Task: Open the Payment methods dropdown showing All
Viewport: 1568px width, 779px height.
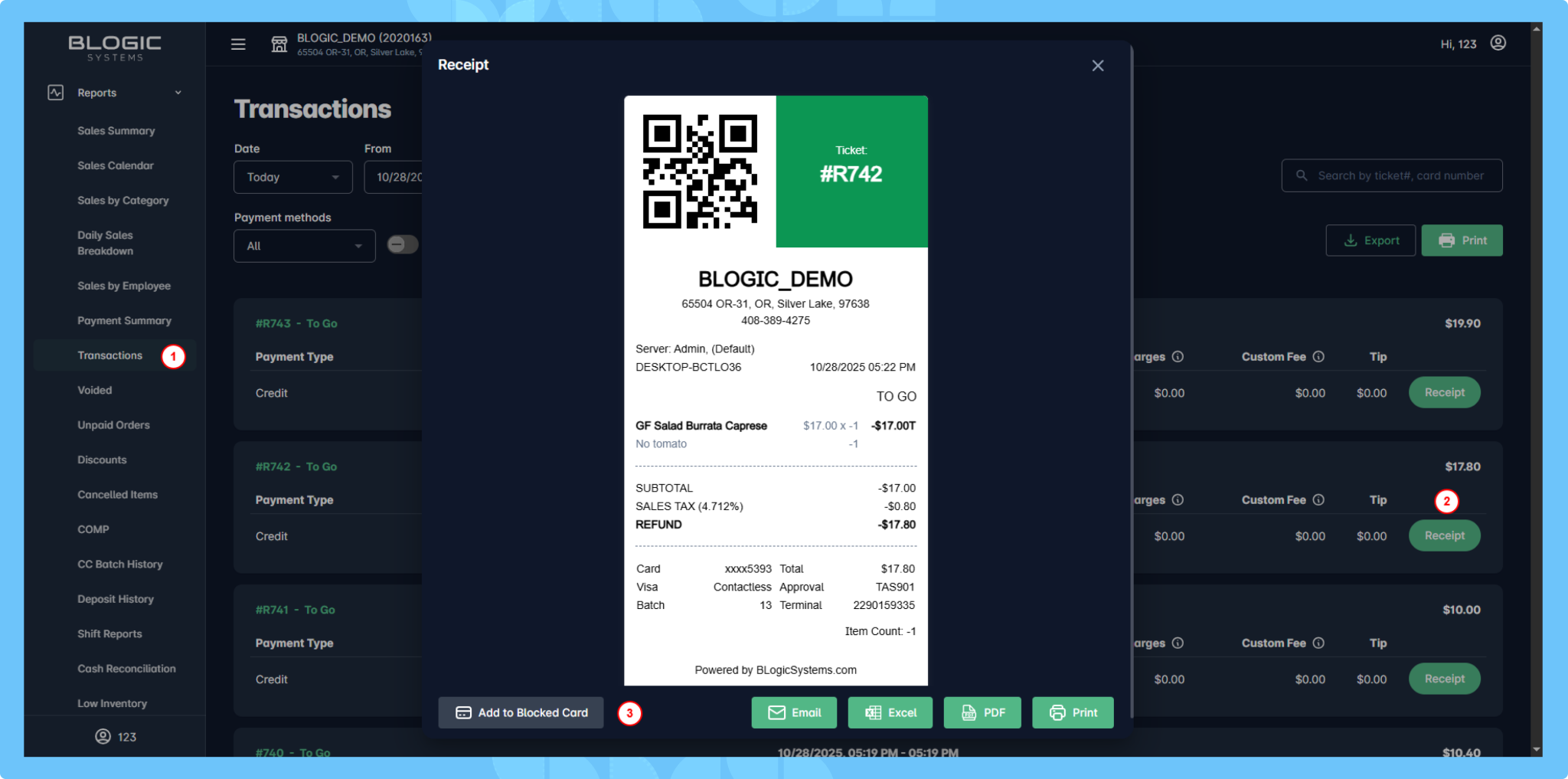Action: [x=305, y=246]
